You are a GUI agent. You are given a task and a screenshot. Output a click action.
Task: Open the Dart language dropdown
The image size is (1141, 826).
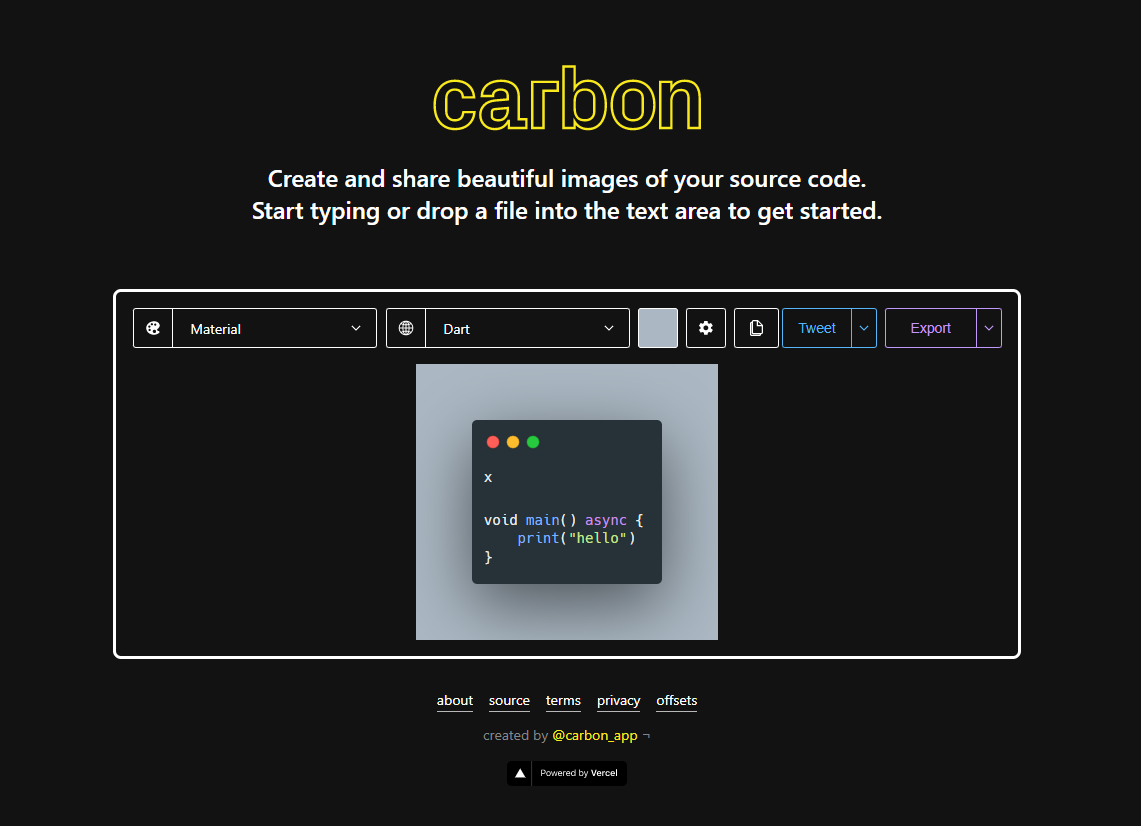point(528,328)
